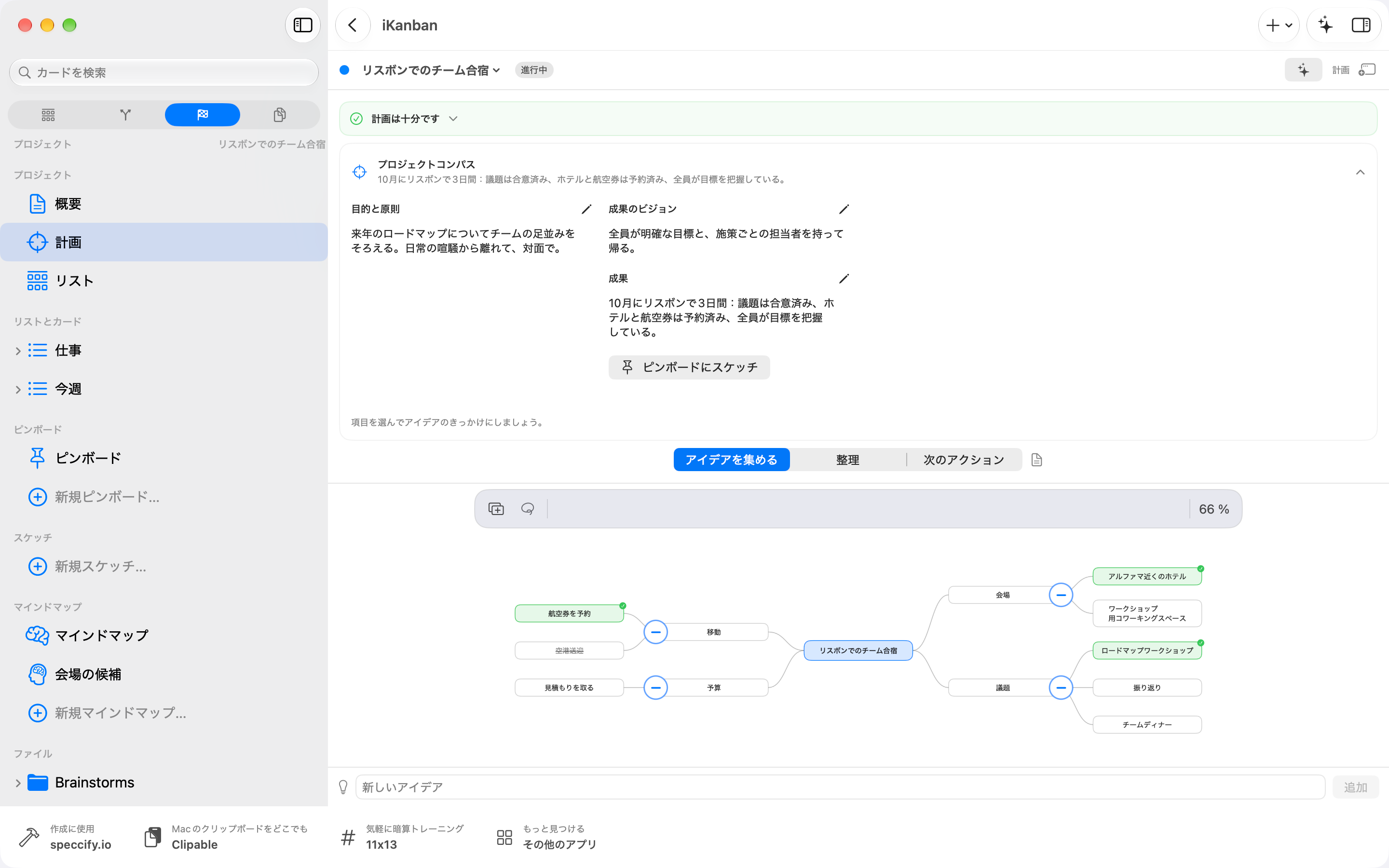Toggle the right inspector panel icon
The image size is (1389, 868).
(x=1361, y=25)
